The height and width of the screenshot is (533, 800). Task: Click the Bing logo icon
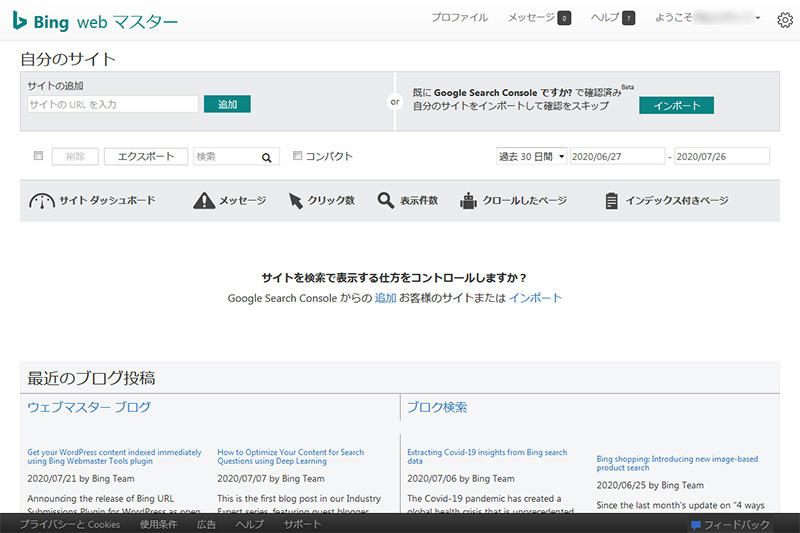coord(19,20)
